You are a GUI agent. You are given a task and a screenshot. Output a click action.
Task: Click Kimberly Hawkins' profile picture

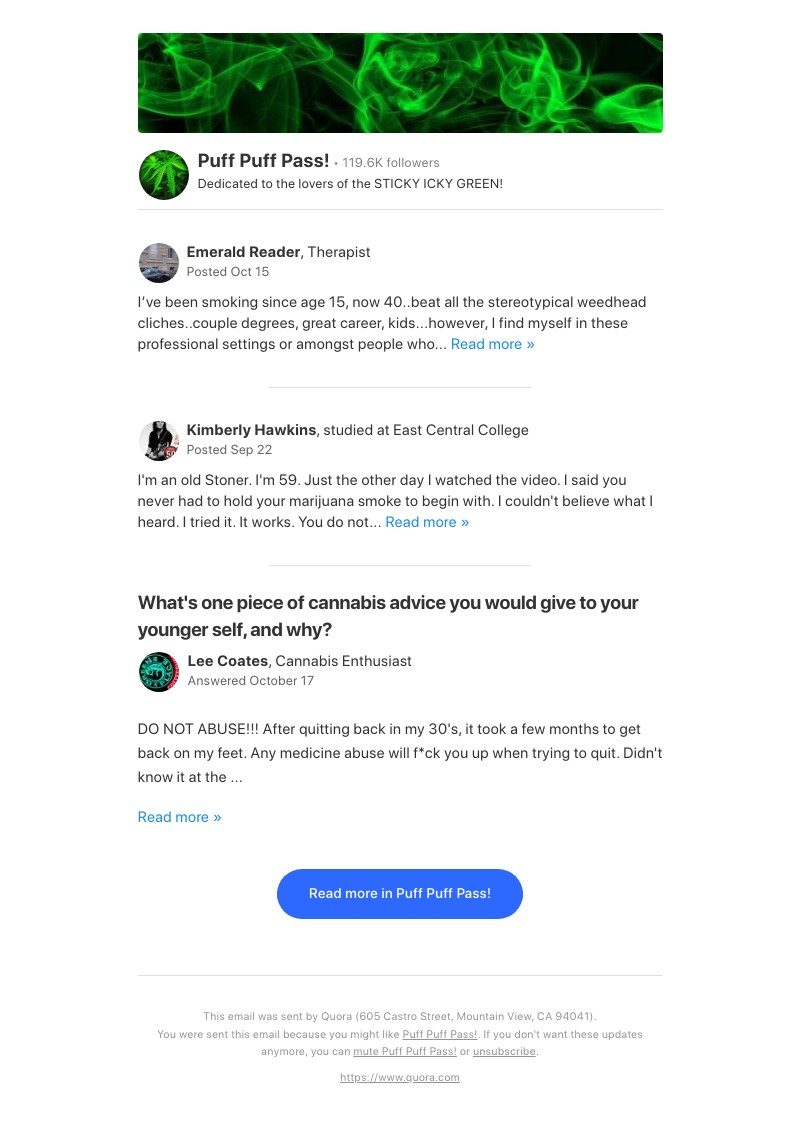pos(158,441)
